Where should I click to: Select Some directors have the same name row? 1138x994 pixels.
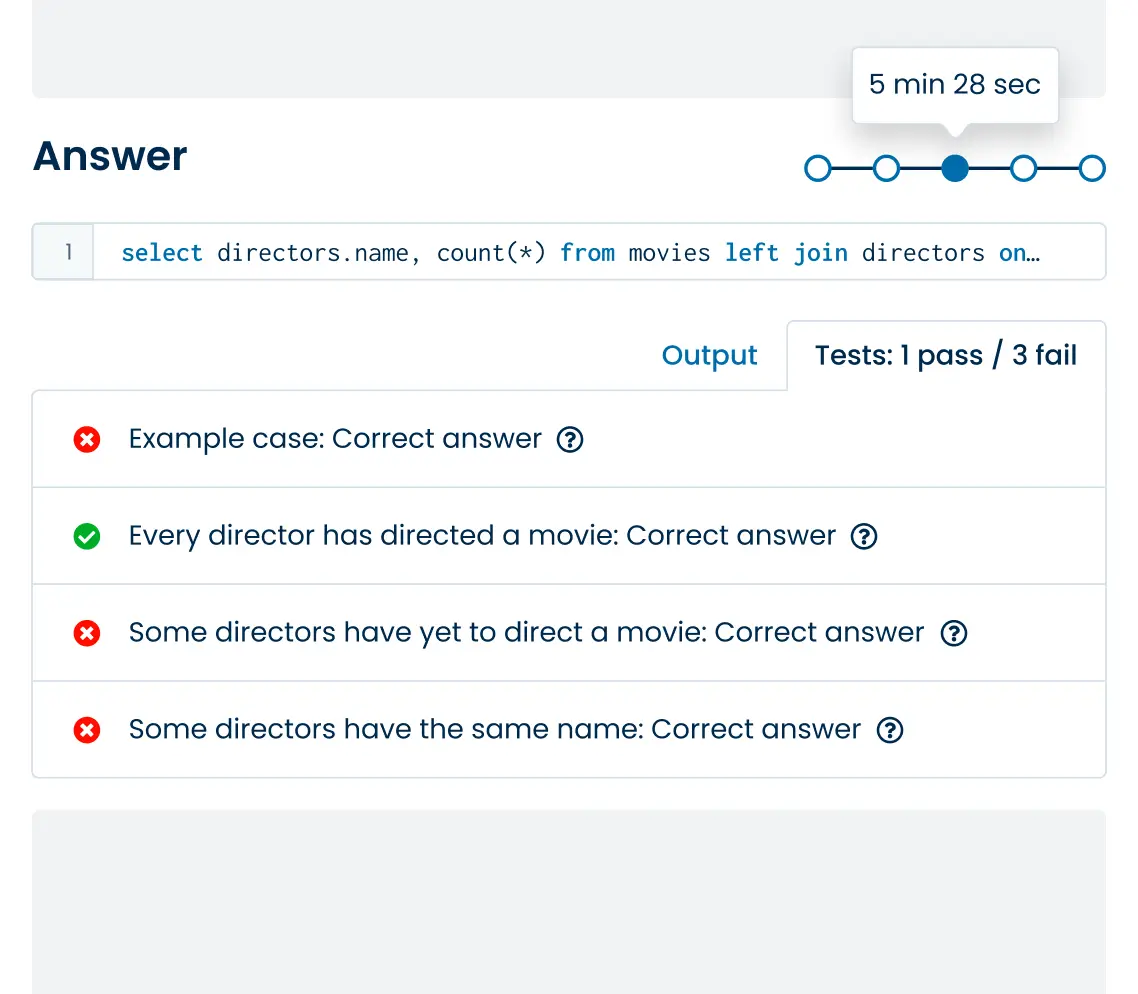click(494, 730)
